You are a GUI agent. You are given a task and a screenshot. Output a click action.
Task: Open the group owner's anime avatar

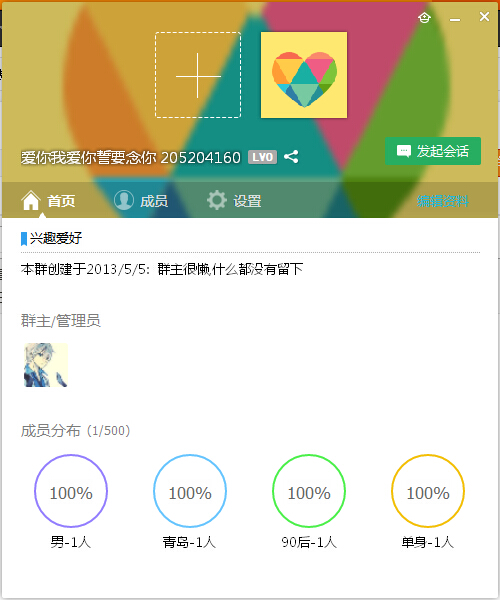(46, 365)
